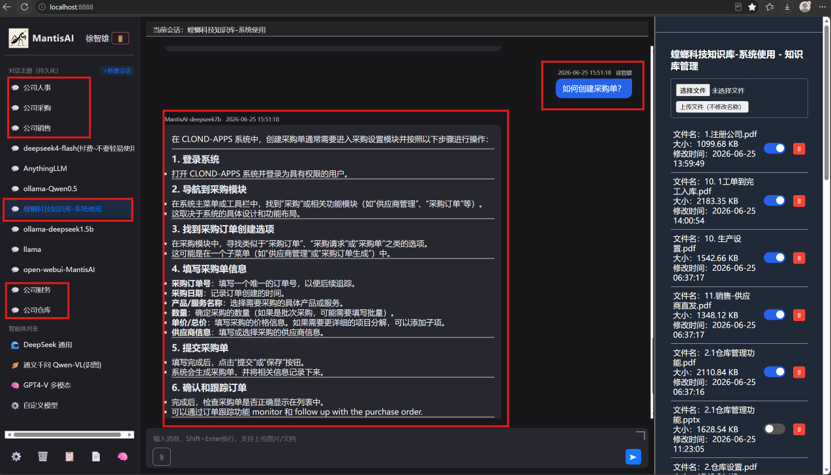Click the right arrow of sidebar horizontal scrollbar
This screenshot has width=831, height=475.
[130, 435]
